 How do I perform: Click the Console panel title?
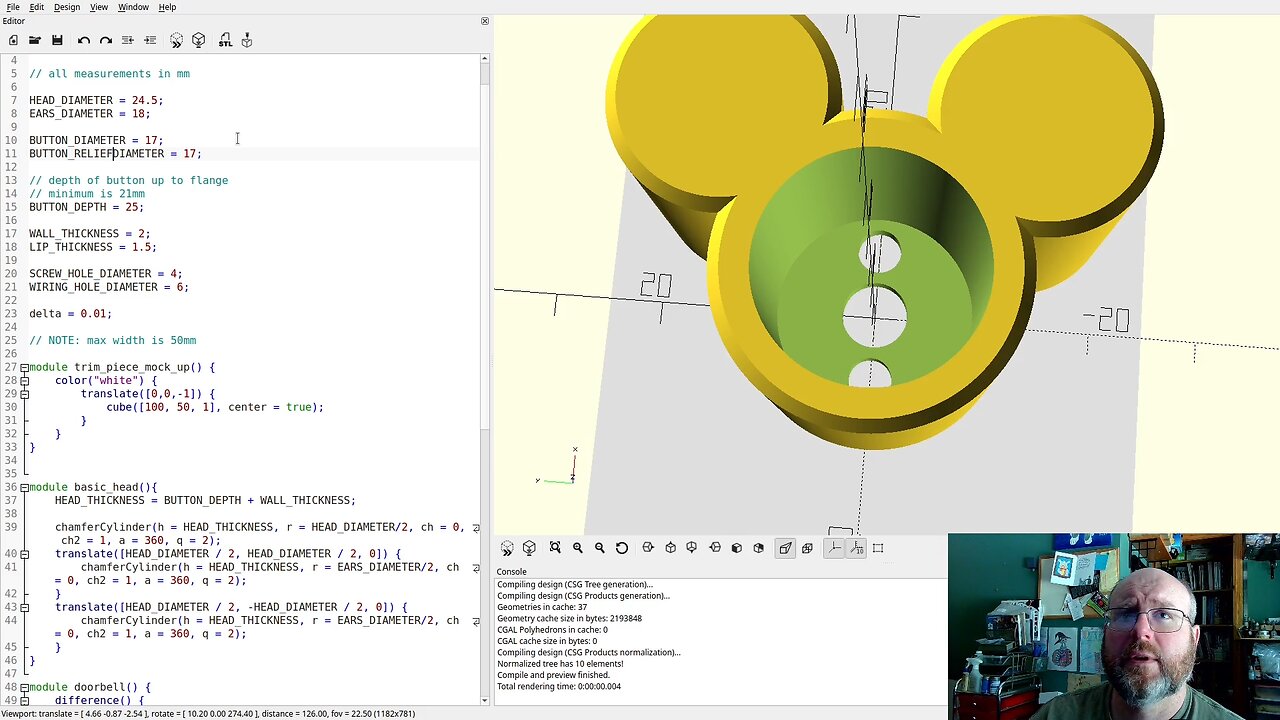[512, 572]
